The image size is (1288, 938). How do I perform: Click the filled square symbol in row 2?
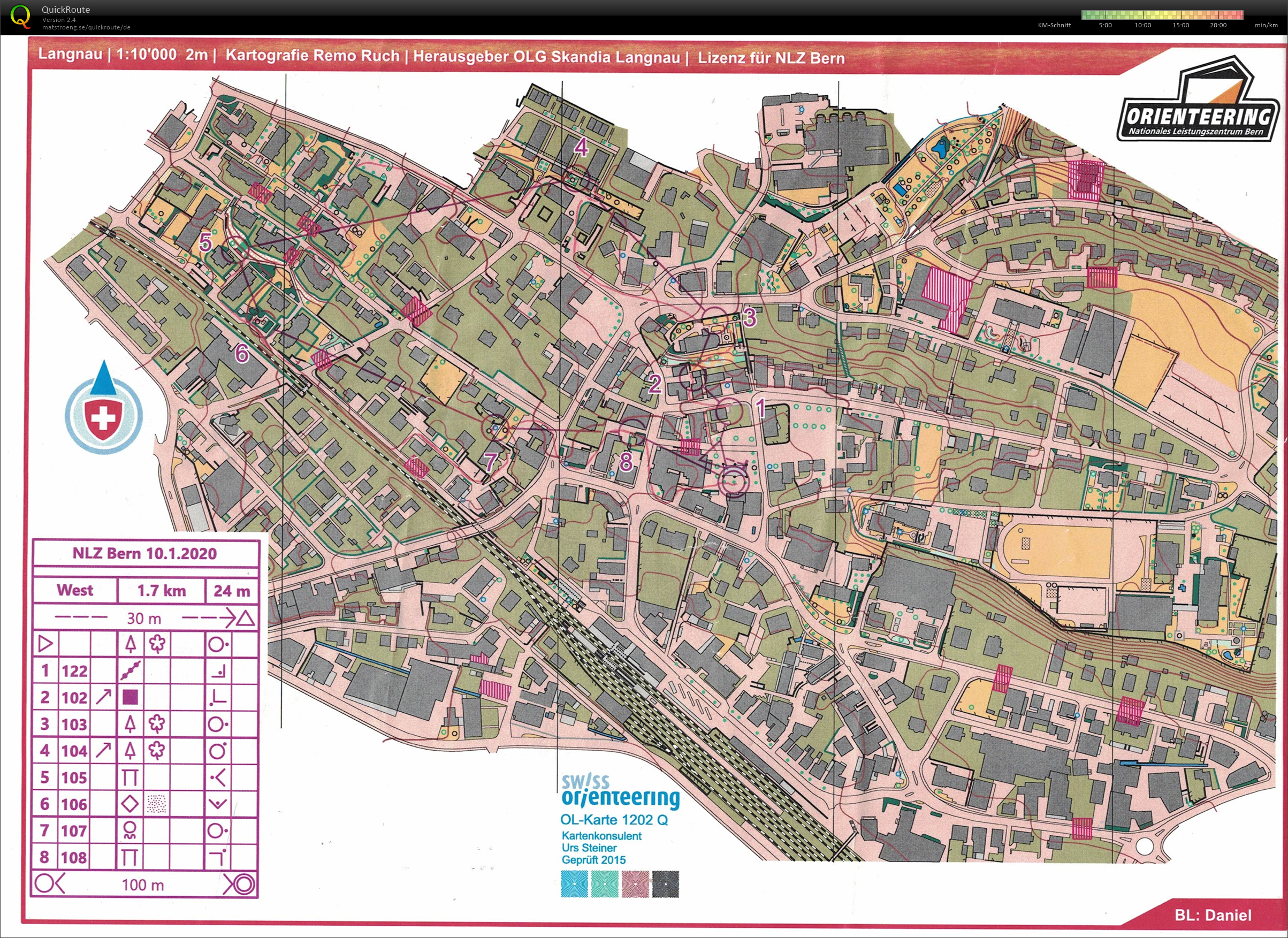pyautogui.click(x=131, y=697)
